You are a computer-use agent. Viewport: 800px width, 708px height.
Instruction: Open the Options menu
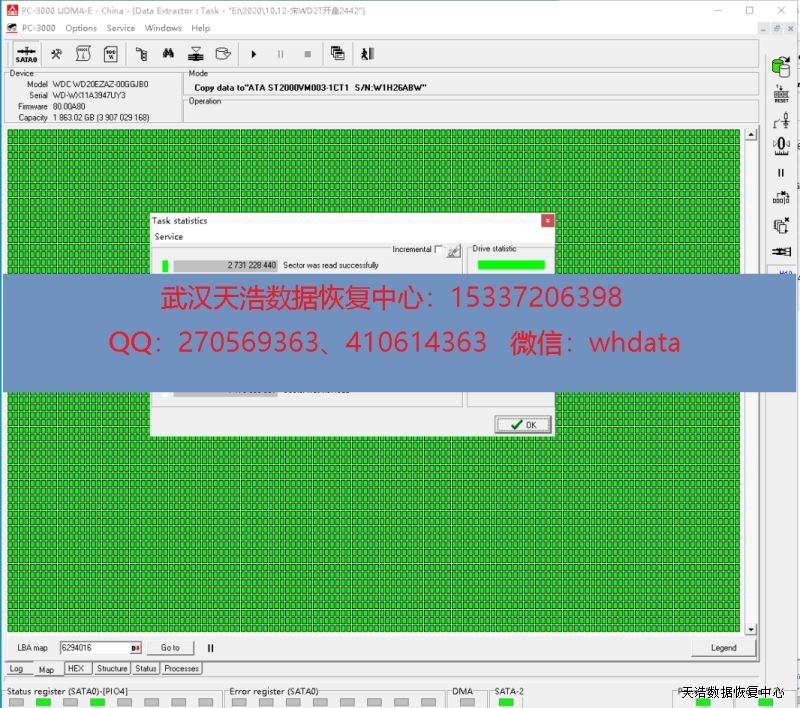pyautogui.click(x=81, y=28)
